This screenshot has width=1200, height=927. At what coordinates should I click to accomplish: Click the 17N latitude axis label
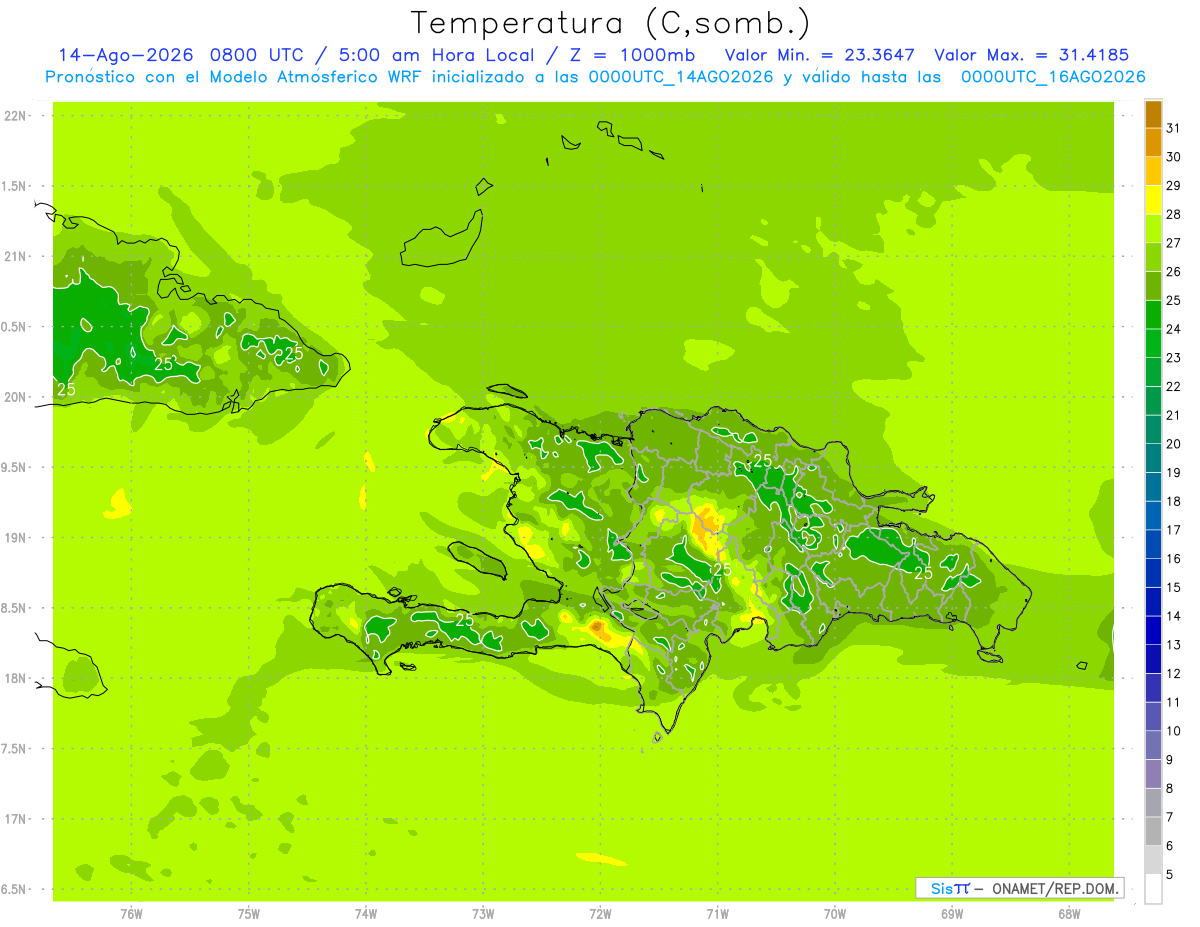16,819
